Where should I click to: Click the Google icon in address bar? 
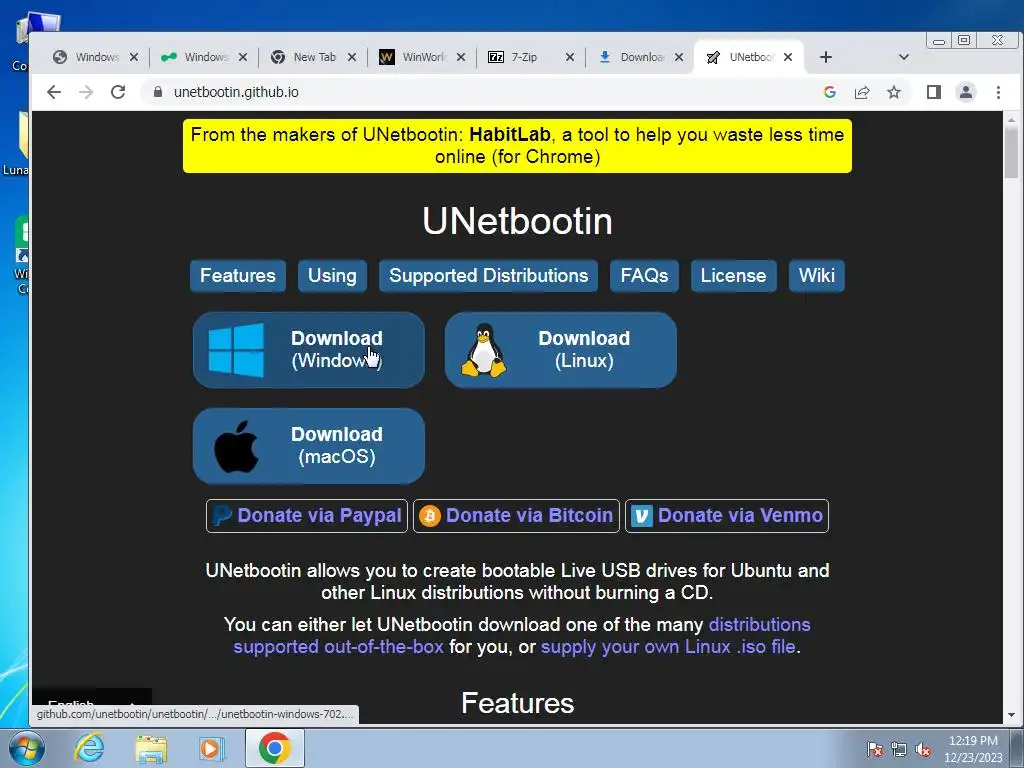(830, 92)
